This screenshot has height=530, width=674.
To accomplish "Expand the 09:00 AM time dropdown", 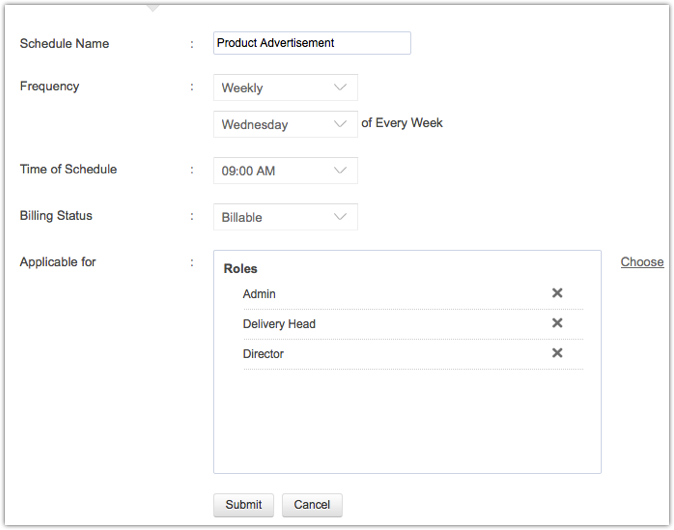I will (285, 171).
